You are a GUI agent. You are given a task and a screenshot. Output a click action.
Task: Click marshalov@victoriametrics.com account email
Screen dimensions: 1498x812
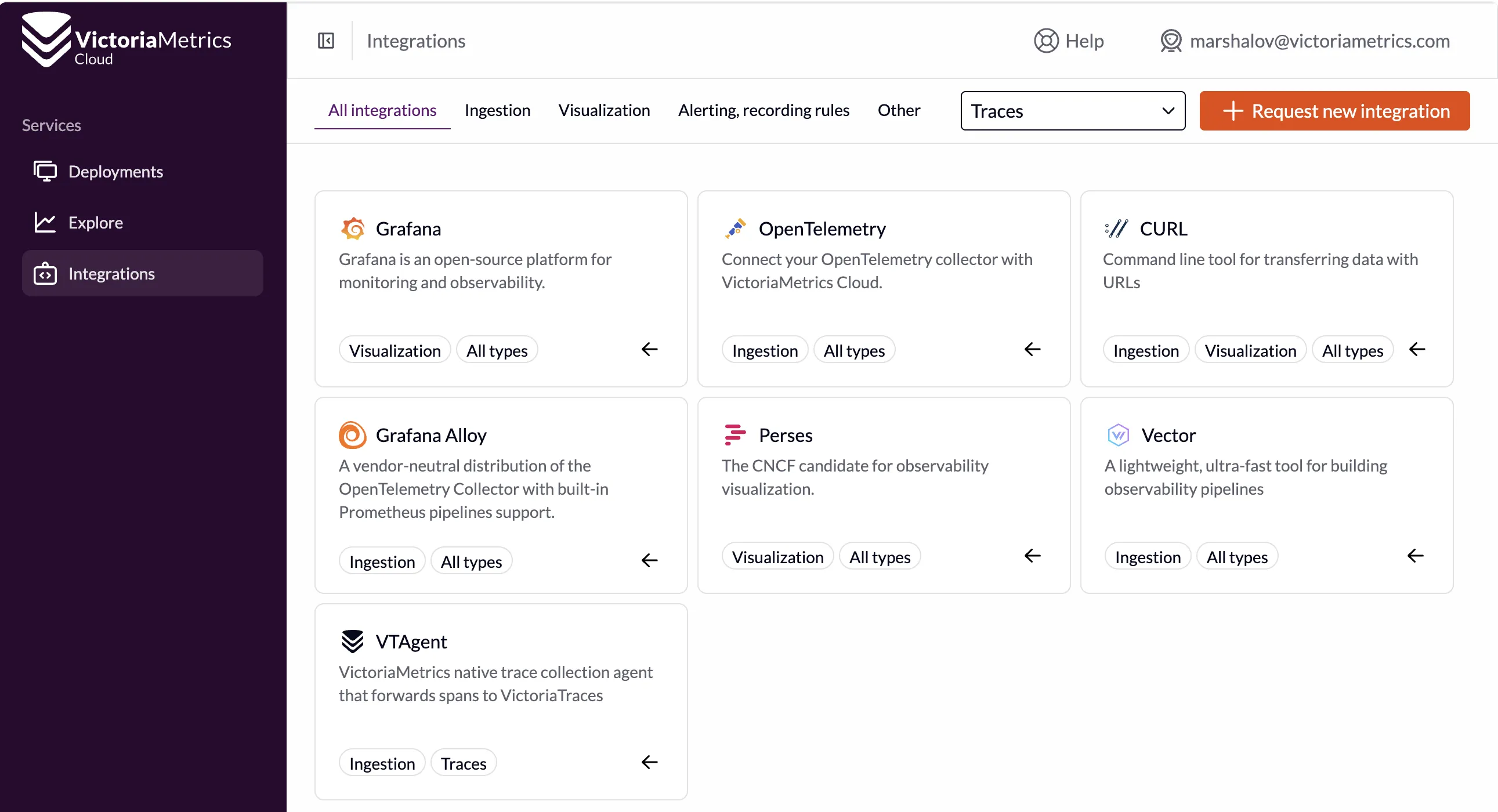click(1319, 41)
